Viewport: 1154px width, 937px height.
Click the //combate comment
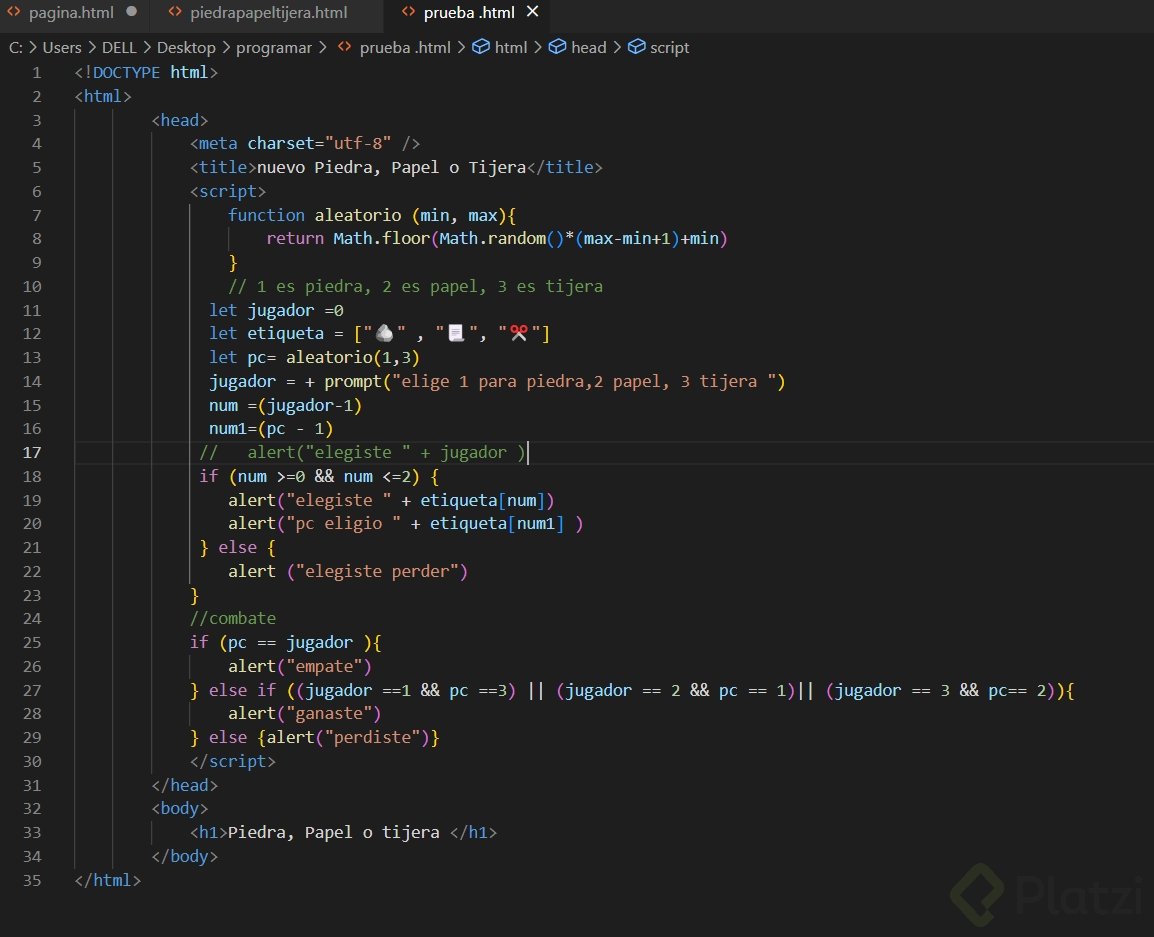[x=233, y=618]
